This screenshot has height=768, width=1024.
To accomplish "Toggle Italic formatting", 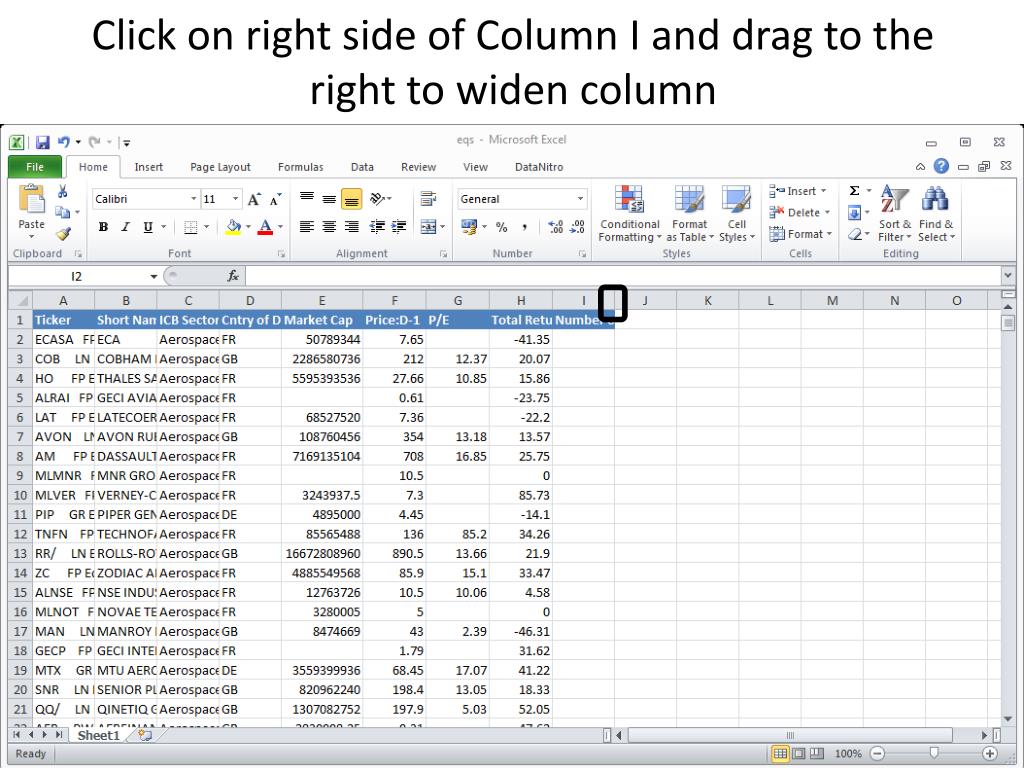I will click(x=125, y=227).
